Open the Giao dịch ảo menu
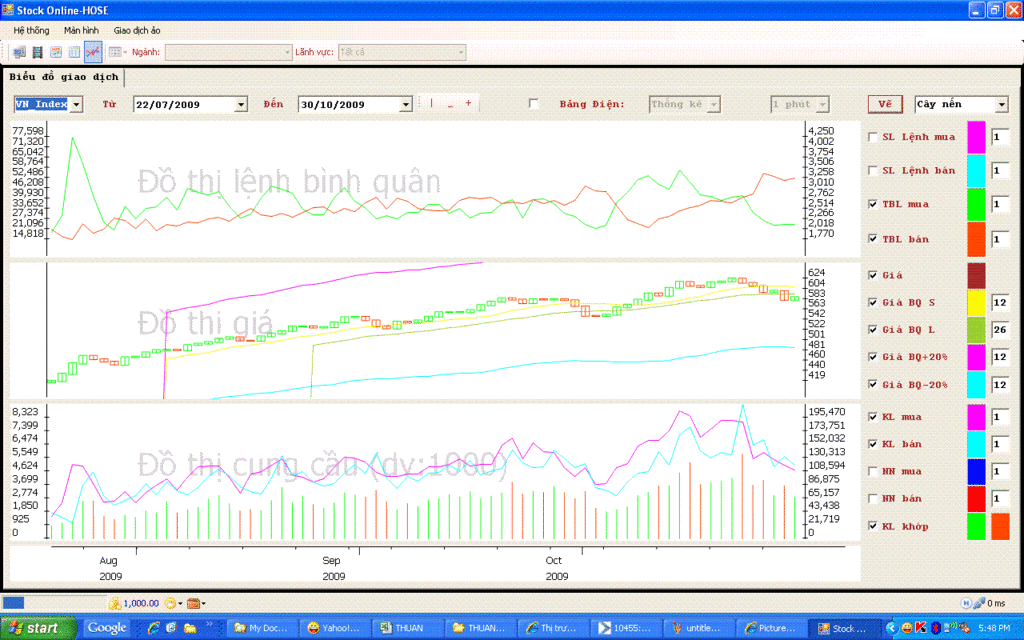Viewport: 1024px width, 640px height. (136, 30)
